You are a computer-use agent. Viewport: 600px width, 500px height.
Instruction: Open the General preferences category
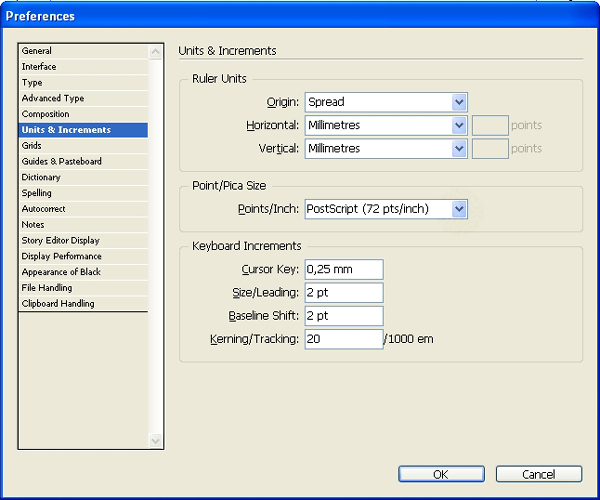point(83,51)
